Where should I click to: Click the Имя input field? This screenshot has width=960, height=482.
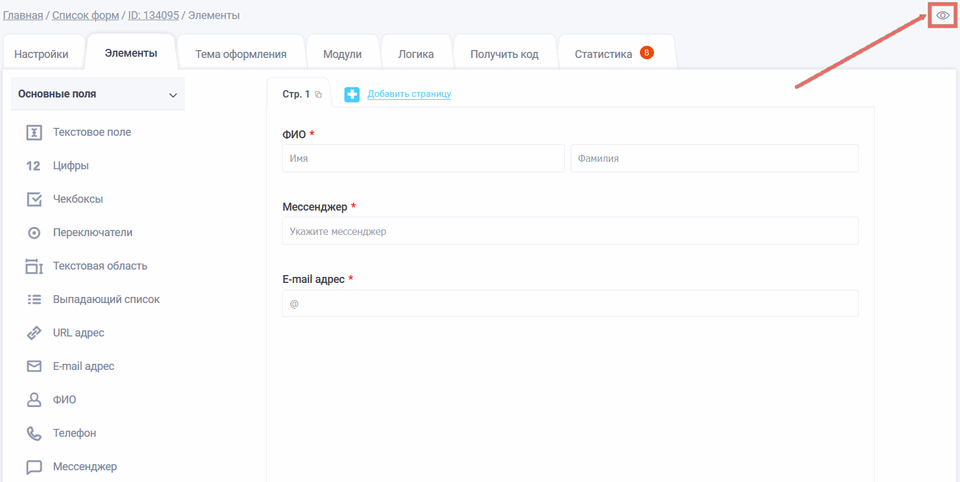(x=423, y=158)
